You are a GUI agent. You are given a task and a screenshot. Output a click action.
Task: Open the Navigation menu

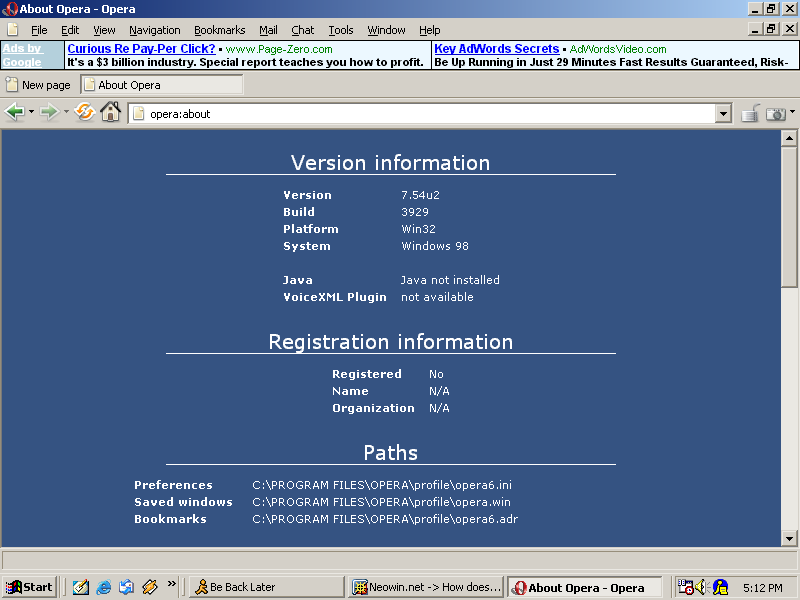155,29
